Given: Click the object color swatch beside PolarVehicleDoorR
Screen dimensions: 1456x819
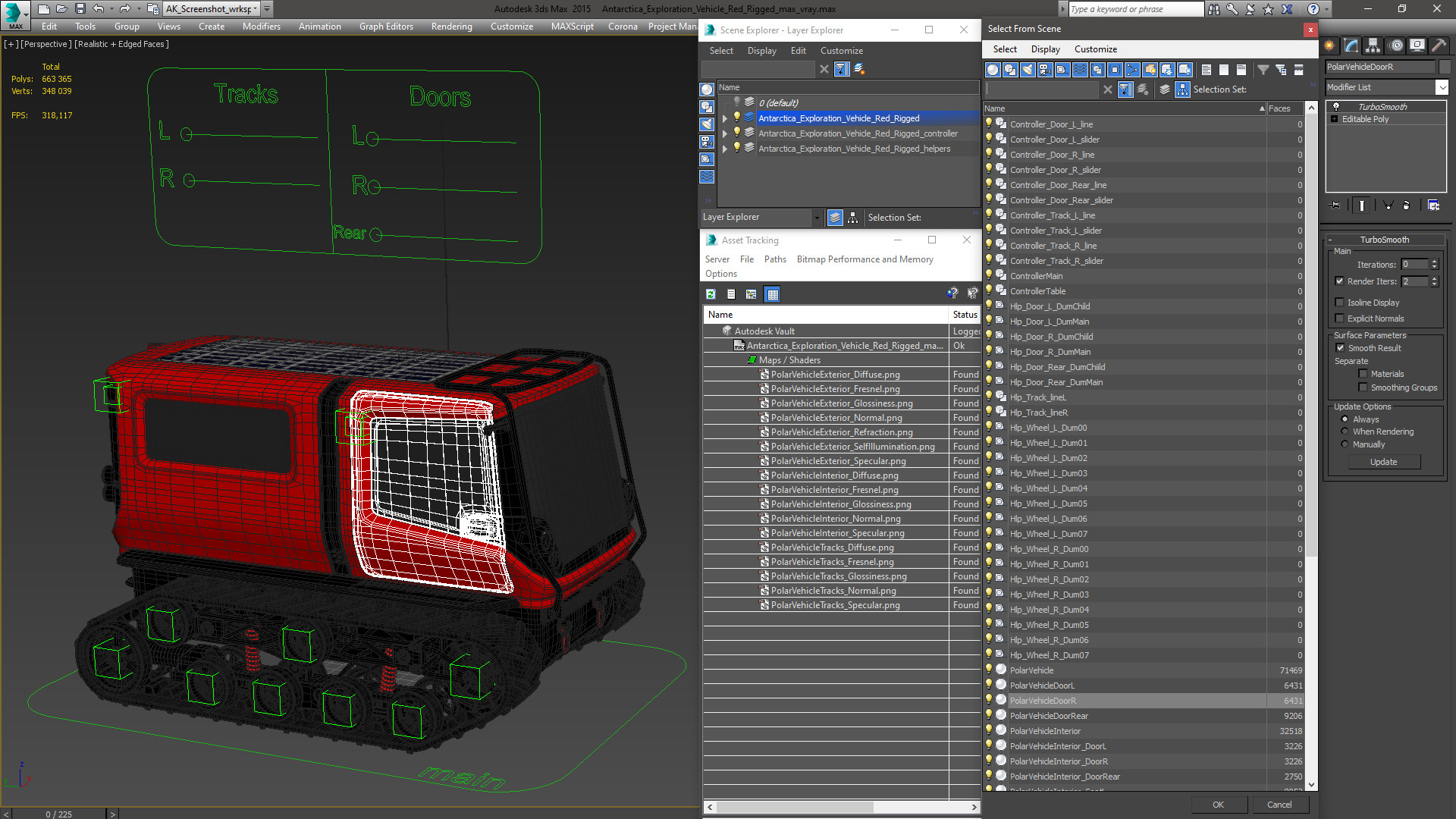Looking at the screenshot, I should click(1445, 67).
